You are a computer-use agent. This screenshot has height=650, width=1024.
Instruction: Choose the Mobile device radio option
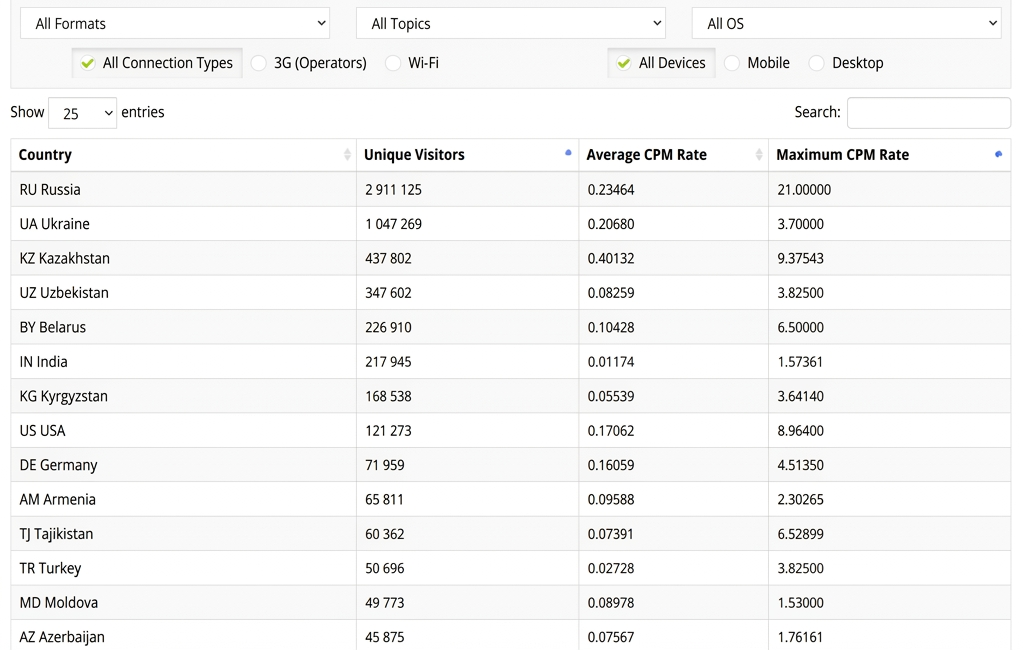pyautogui.click(x=758, y=63)
